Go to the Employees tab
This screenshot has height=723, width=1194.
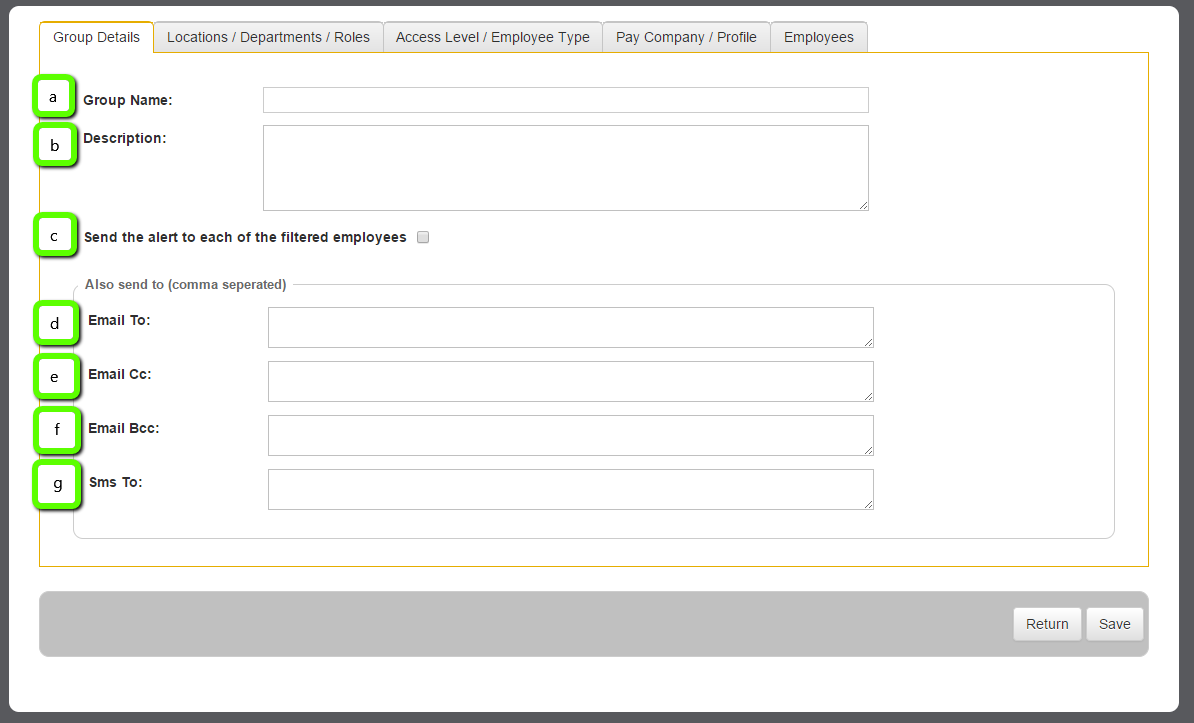(x=819, y=37)
